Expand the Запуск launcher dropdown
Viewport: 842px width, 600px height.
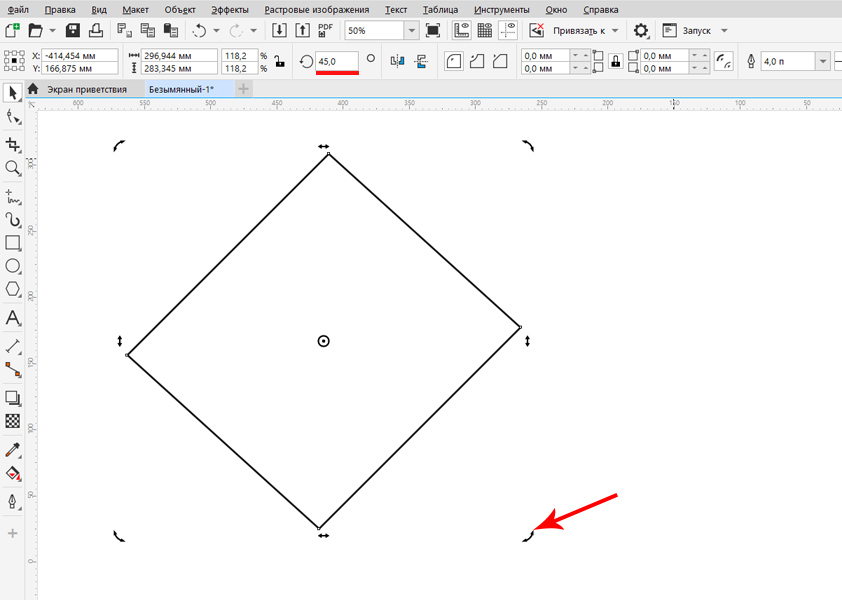pyautogui.click(x=724, y=31)
